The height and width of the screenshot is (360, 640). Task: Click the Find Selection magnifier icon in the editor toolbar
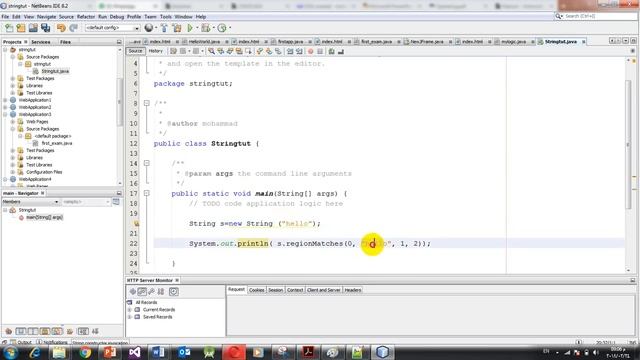pyautogui.click(x=211, y=51)
